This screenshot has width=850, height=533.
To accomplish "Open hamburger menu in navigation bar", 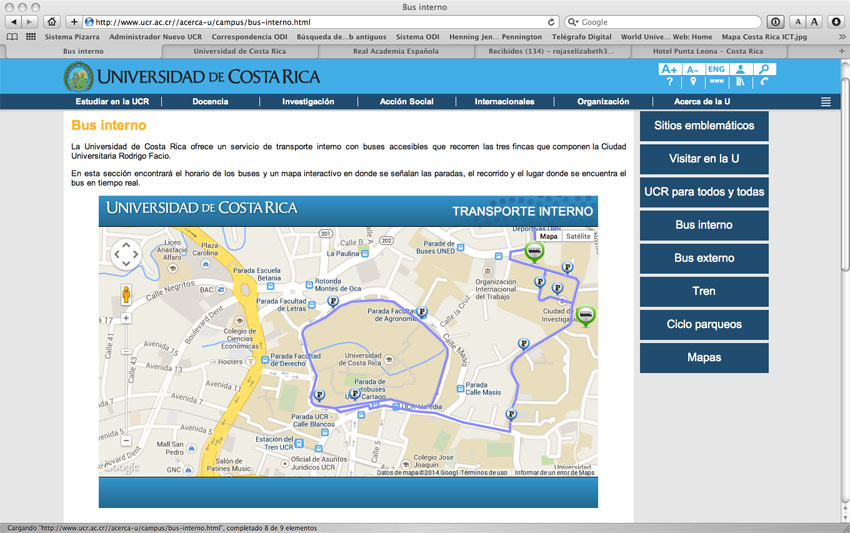I will (x=826, y=101).
